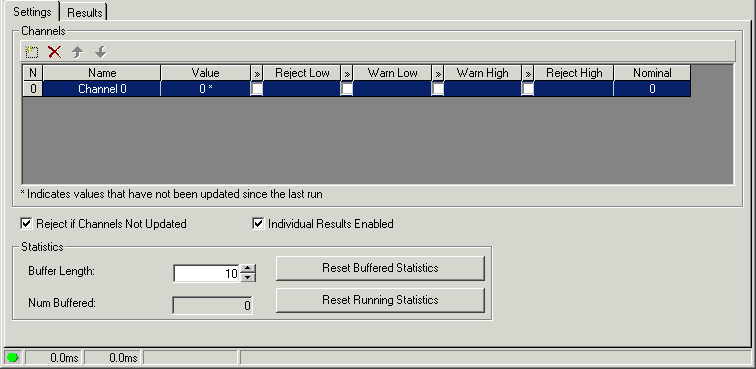Screen dimensions: 756x369
Task: Click the Reject High value cell of Channel 0
Action: (x=574, y=89)
